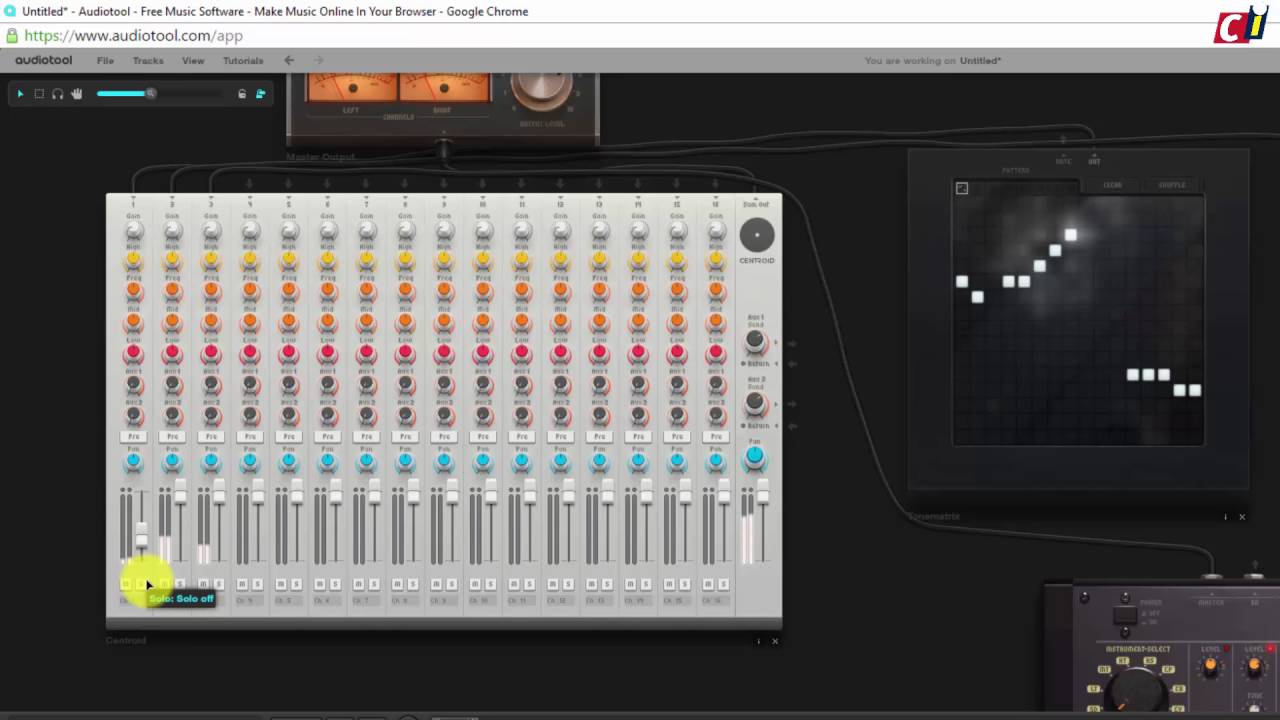Toggle the Pre button on channel 8
Screen dimensions: 1280x720
pyautogui.click(x=405, y=437)
